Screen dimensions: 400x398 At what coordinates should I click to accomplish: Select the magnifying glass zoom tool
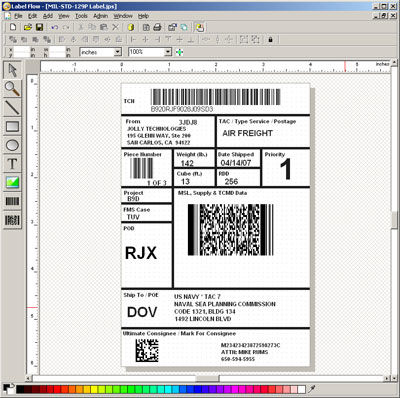point(12,89)
